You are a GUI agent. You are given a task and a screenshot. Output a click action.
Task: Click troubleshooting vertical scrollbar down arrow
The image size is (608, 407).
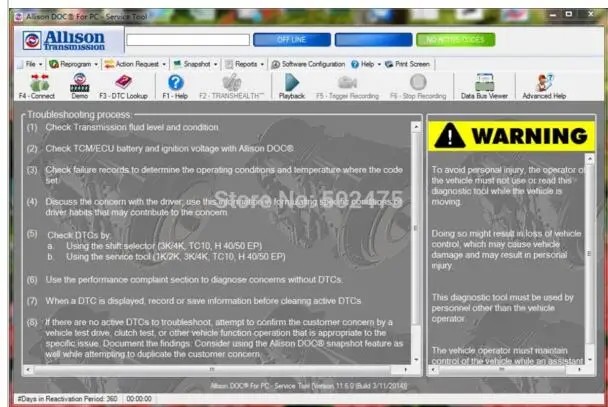pyautogui.click(x=416, y=360)
